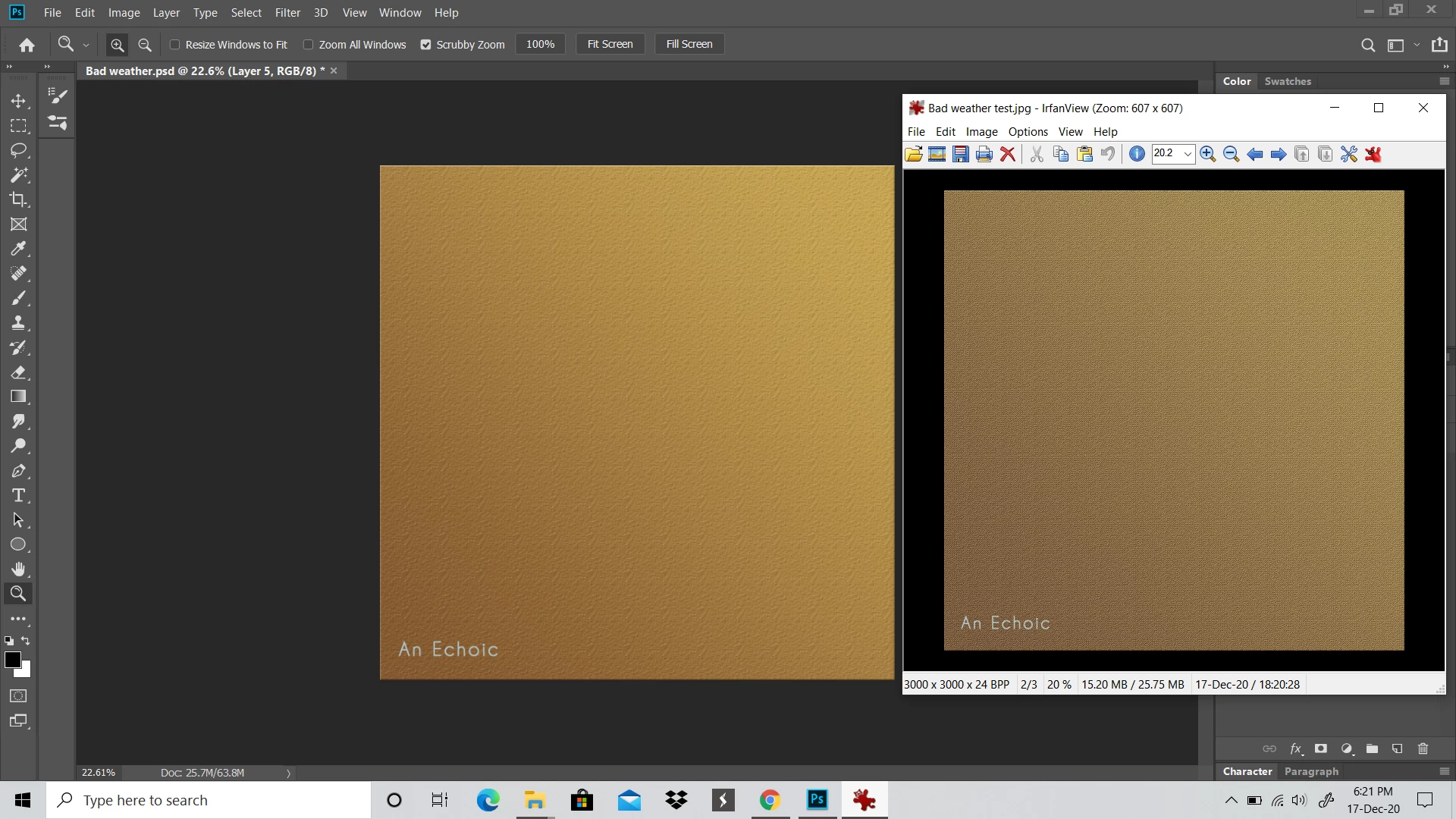Open IrfanView image information icon
The height and width of the screenshot is (819, 1456).
click(x=1137, y=155)
